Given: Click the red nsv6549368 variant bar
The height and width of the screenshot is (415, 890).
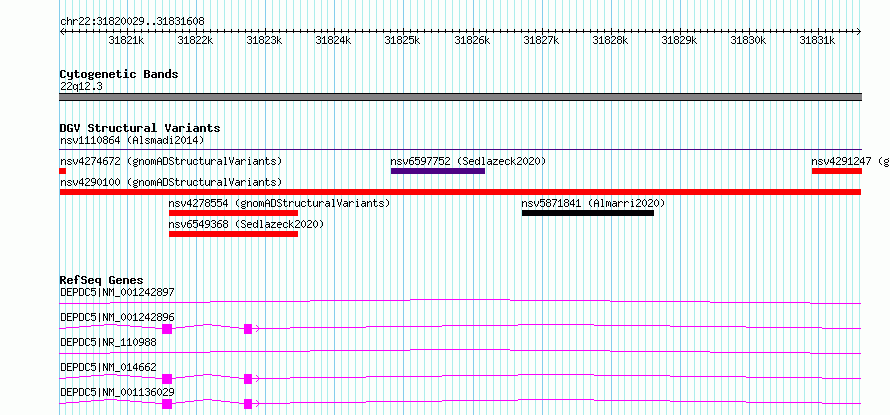Looking at the screenshot, I should click(233, 234).
